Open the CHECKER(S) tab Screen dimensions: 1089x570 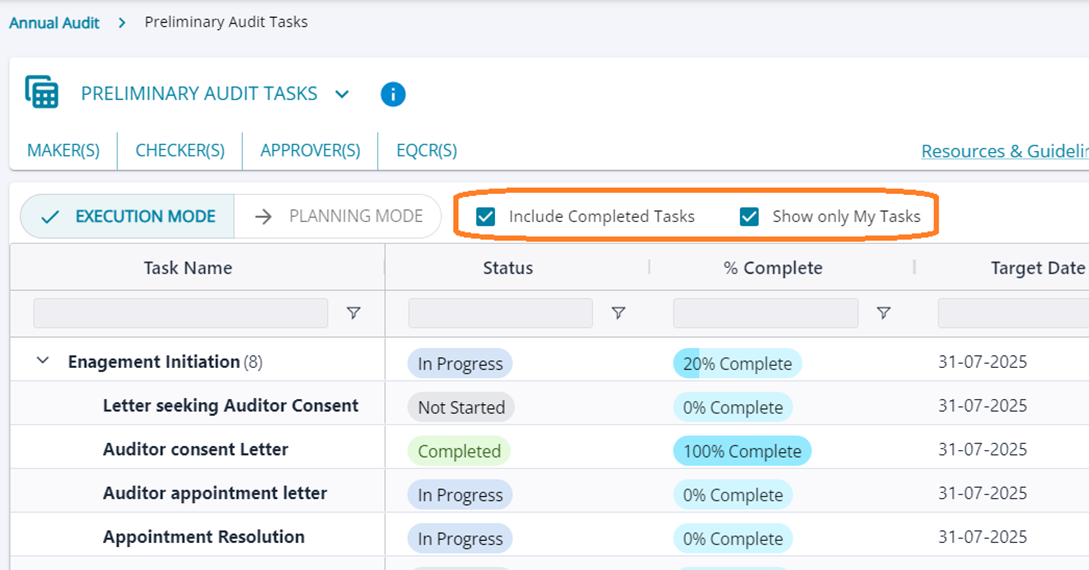pyautogui.click(x=180, y=151)
